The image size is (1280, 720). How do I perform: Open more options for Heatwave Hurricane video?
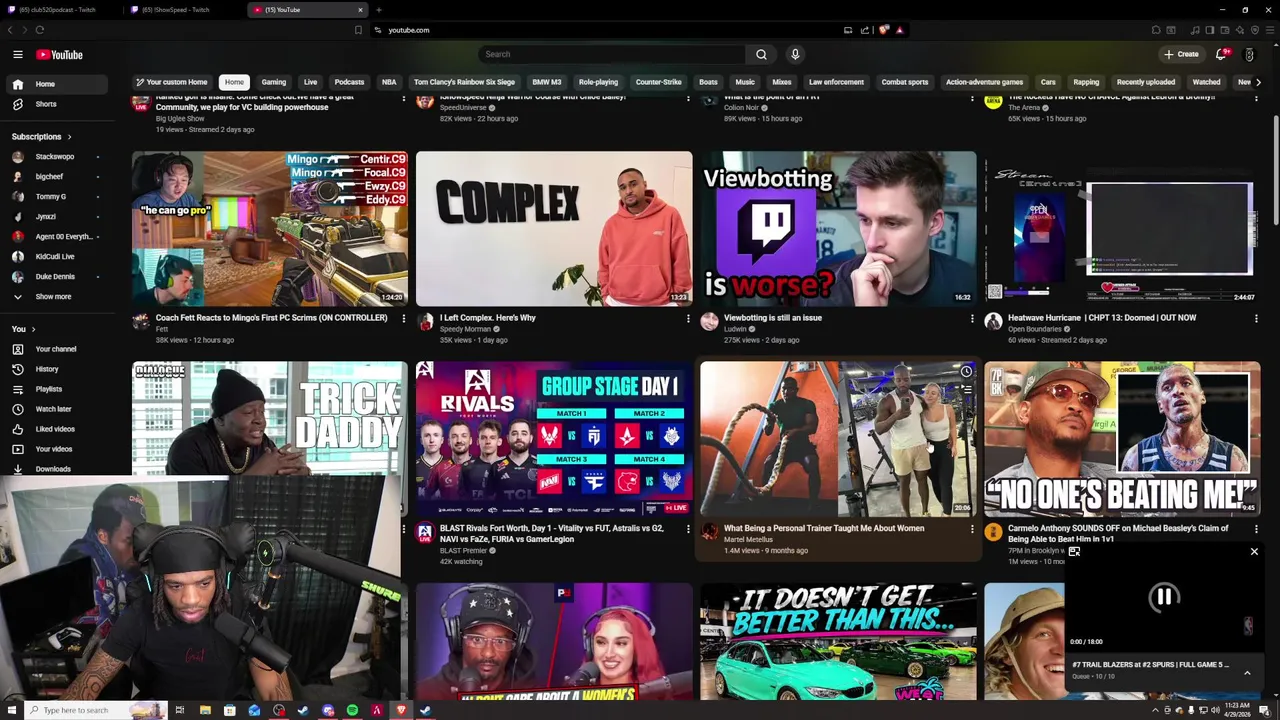pyautogui.click(x=1256, y=319)
